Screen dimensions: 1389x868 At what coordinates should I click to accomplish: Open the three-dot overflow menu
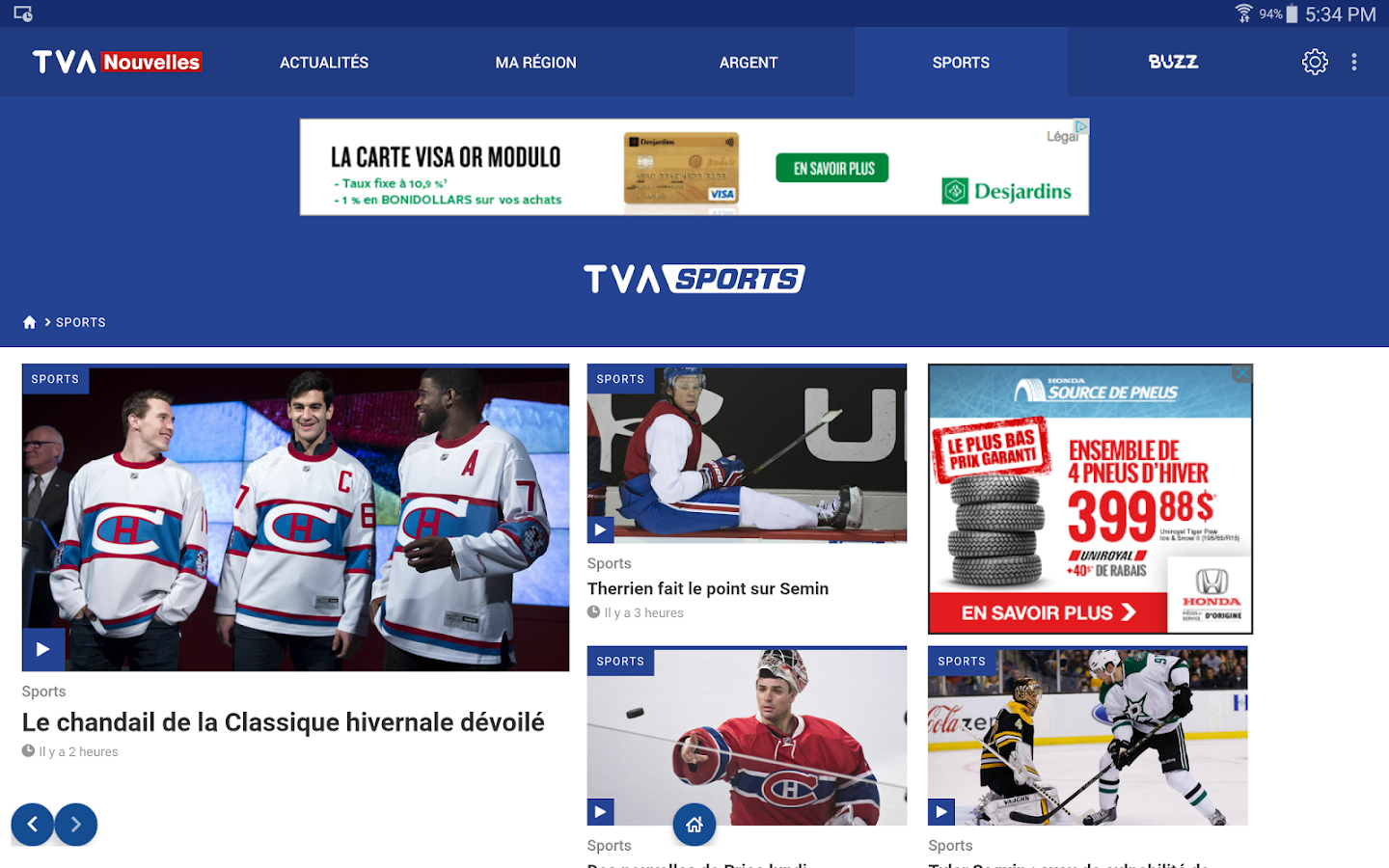tap(1354, 62)
